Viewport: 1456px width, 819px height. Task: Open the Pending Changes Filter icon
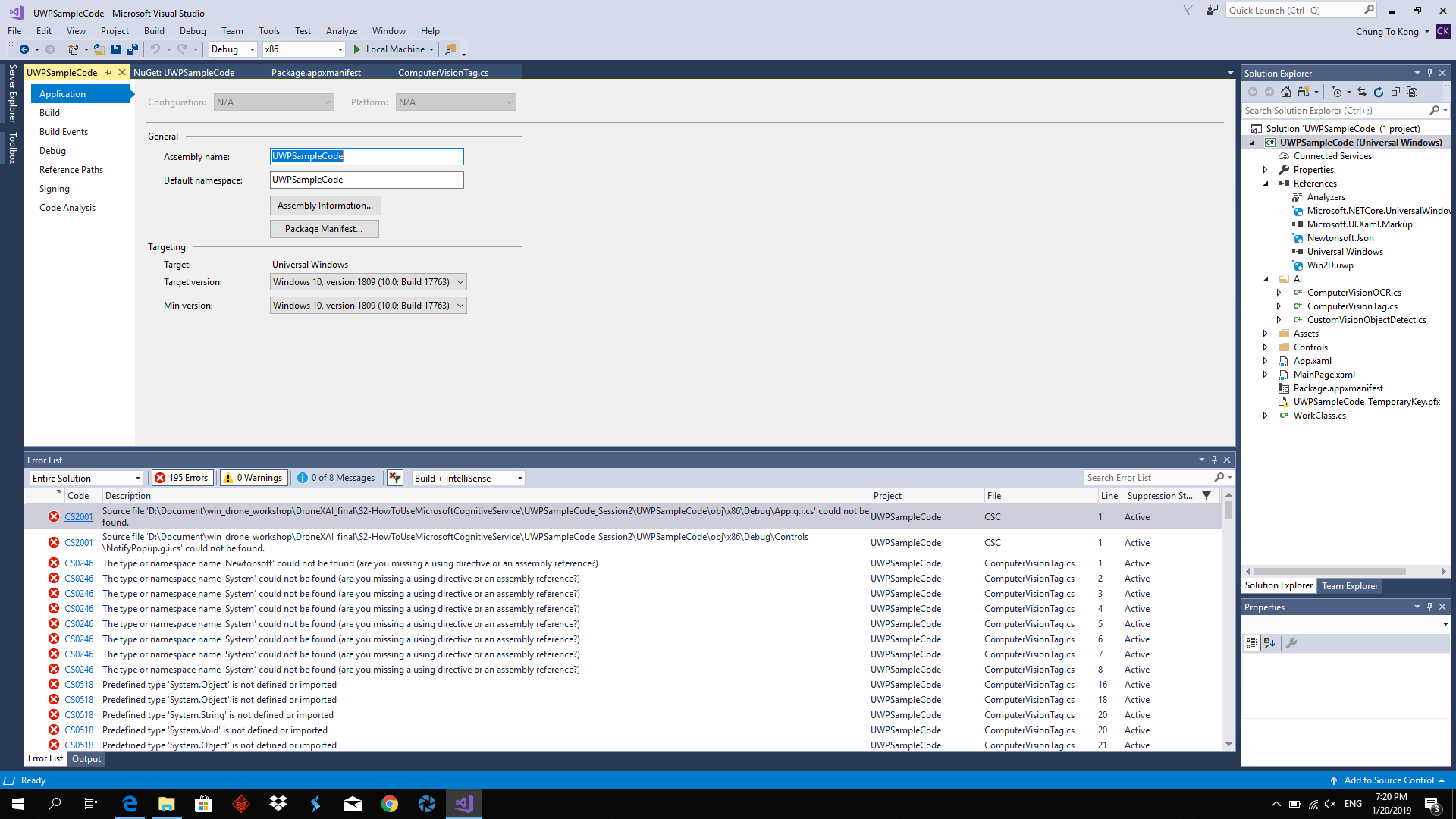click(1337, 93)
